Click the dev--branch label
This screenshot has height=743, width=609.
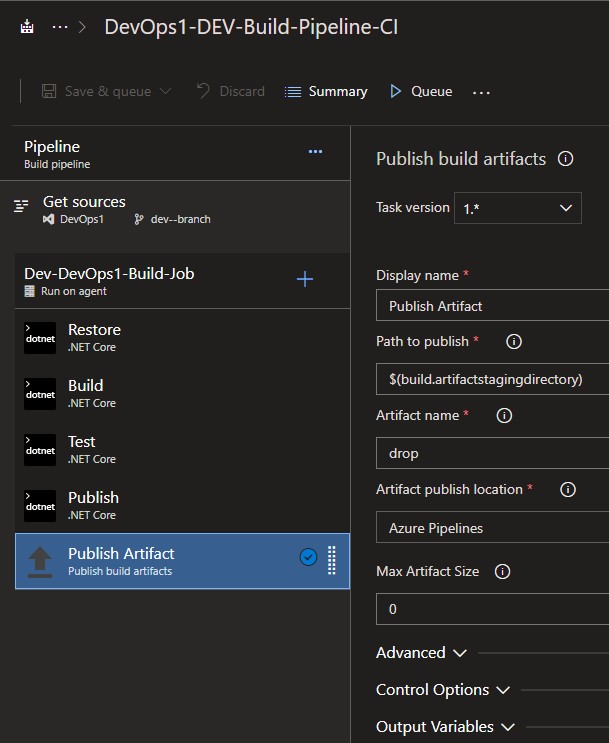click(181, 219)
